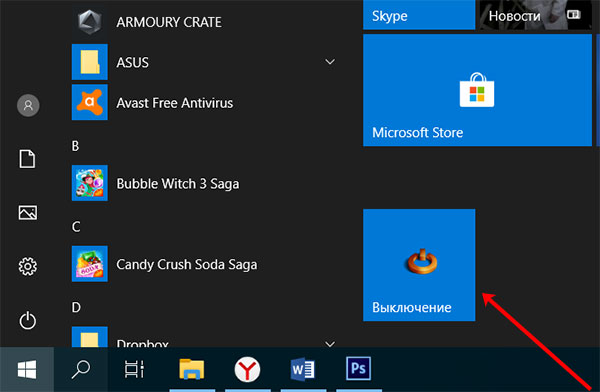
Task: Launch Avast Free Antivirus icon
Action: pos(90,103)
